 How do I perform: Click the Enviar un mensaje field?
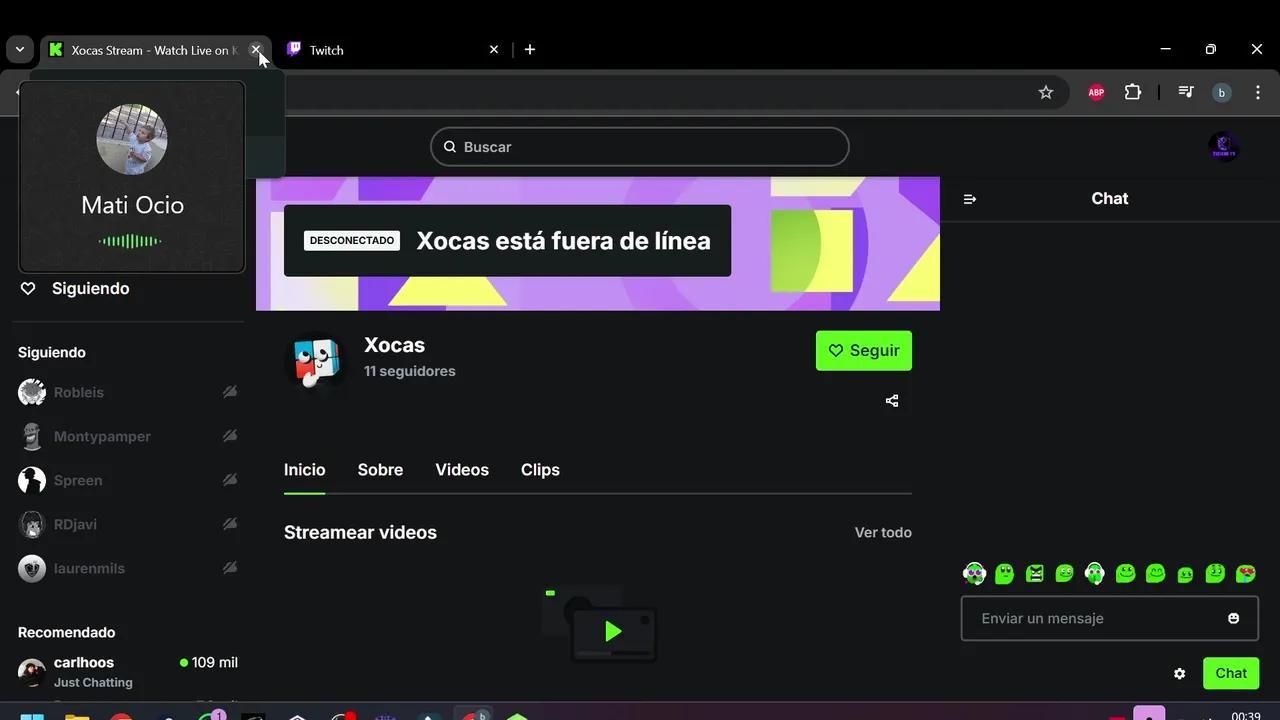[1110, 619]
